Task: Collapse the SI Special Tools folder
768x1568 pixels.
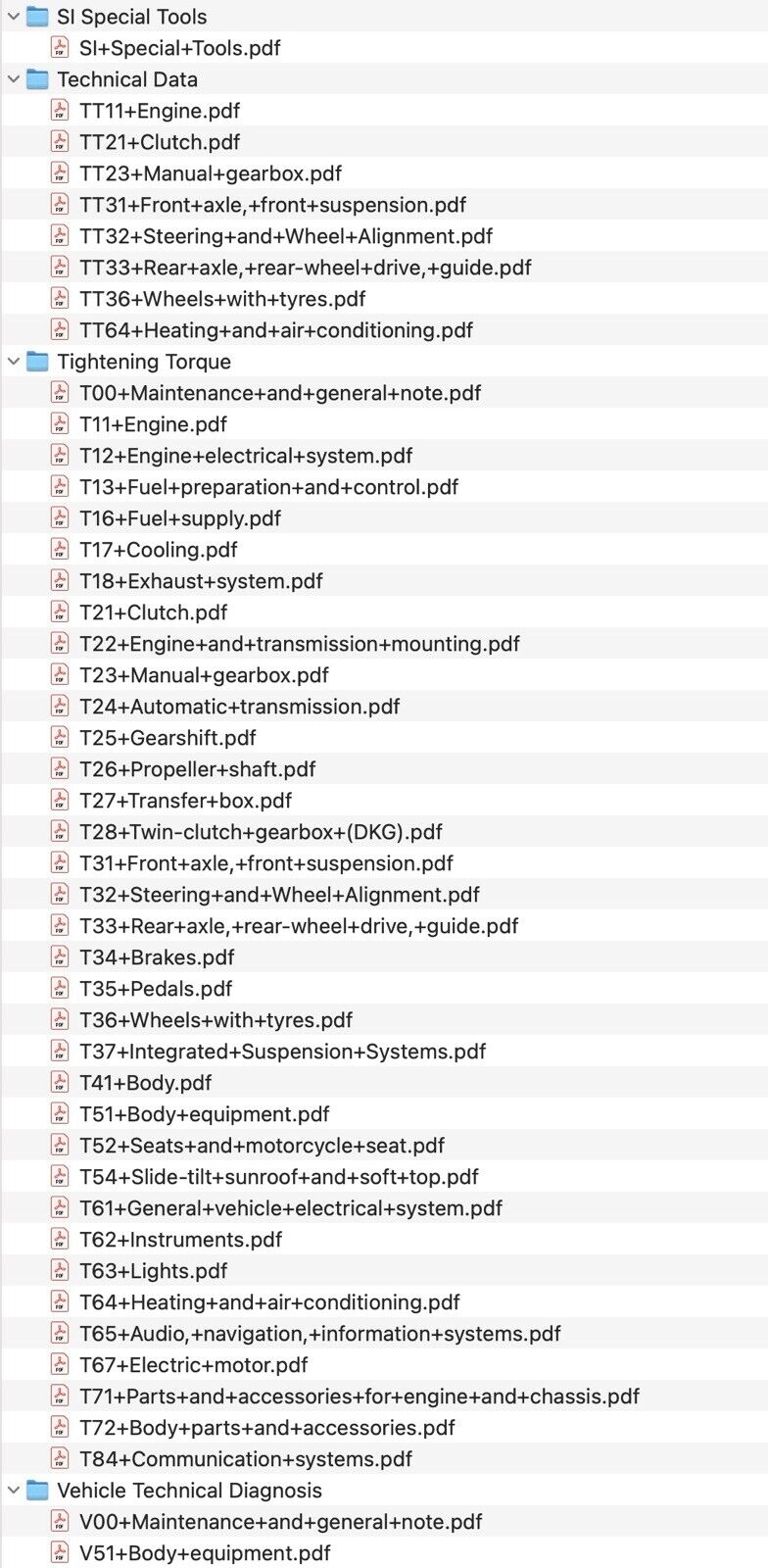Action: click(x=14, y=17)
